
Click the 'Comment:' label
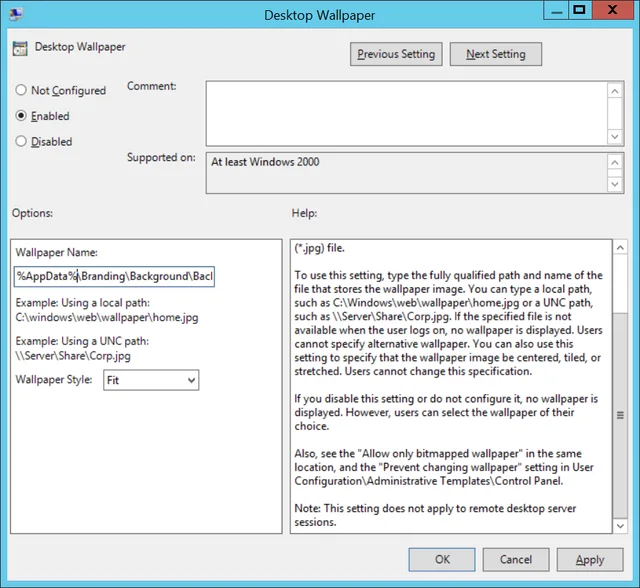151,86
